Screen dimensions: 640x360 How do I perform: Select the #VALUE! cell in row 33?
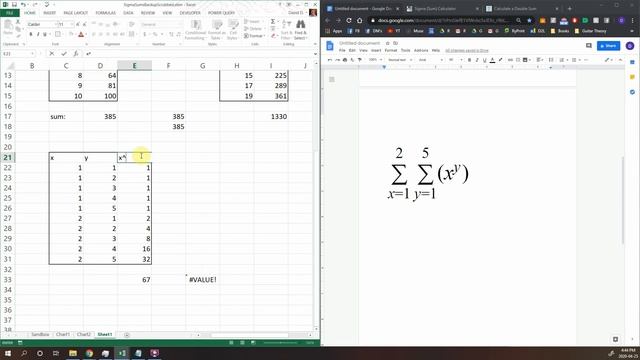(x=202, y=280)
